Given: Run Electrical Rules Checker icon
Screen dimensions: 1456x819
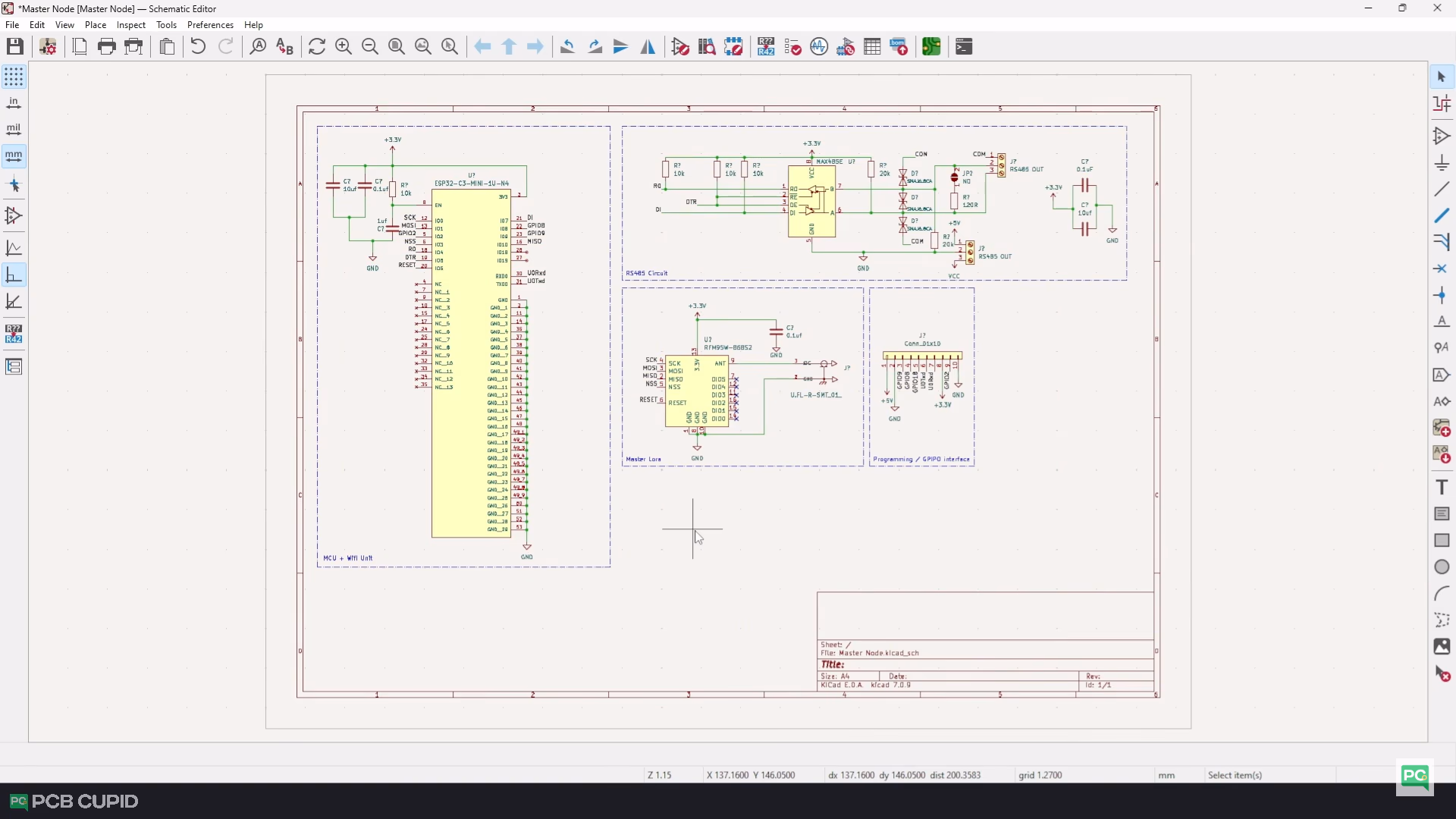Looking at the screenshot, I should point(792,47).
